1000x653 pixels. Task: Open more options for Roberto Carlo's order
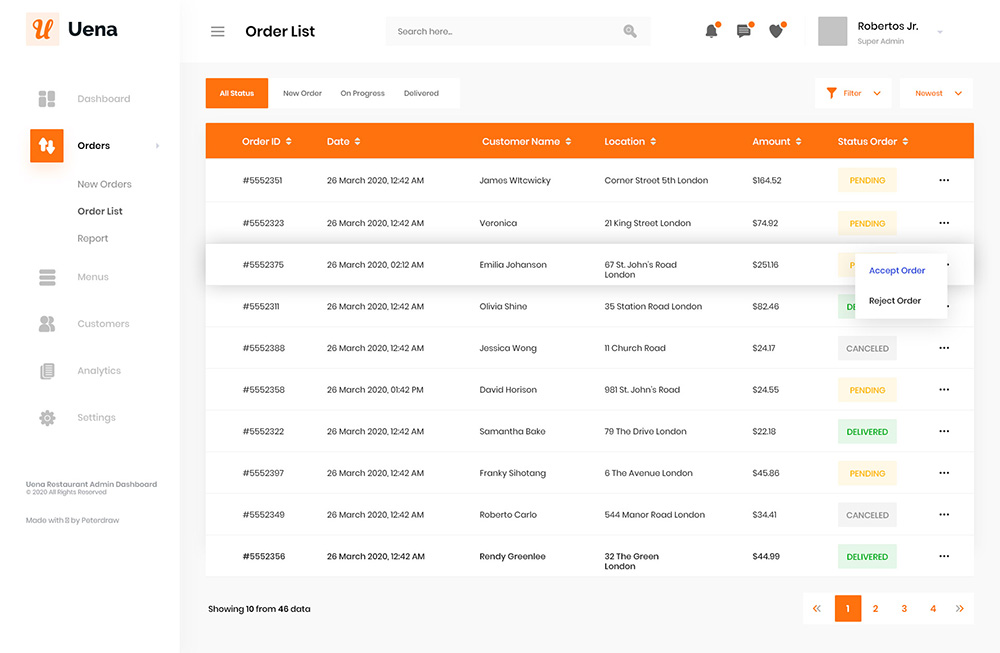(944, 515)
